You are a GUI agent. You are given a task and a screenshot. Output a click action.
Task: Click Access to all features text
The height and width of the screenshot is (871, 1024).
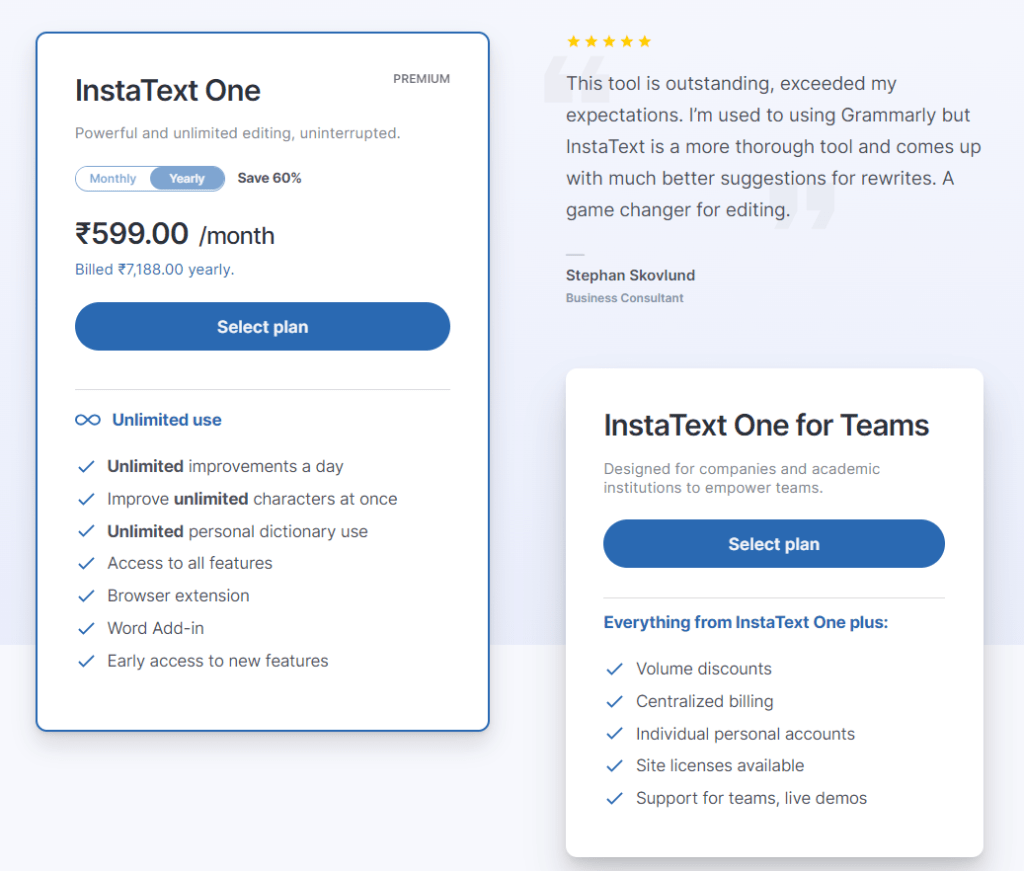click(x=189, y=563)
